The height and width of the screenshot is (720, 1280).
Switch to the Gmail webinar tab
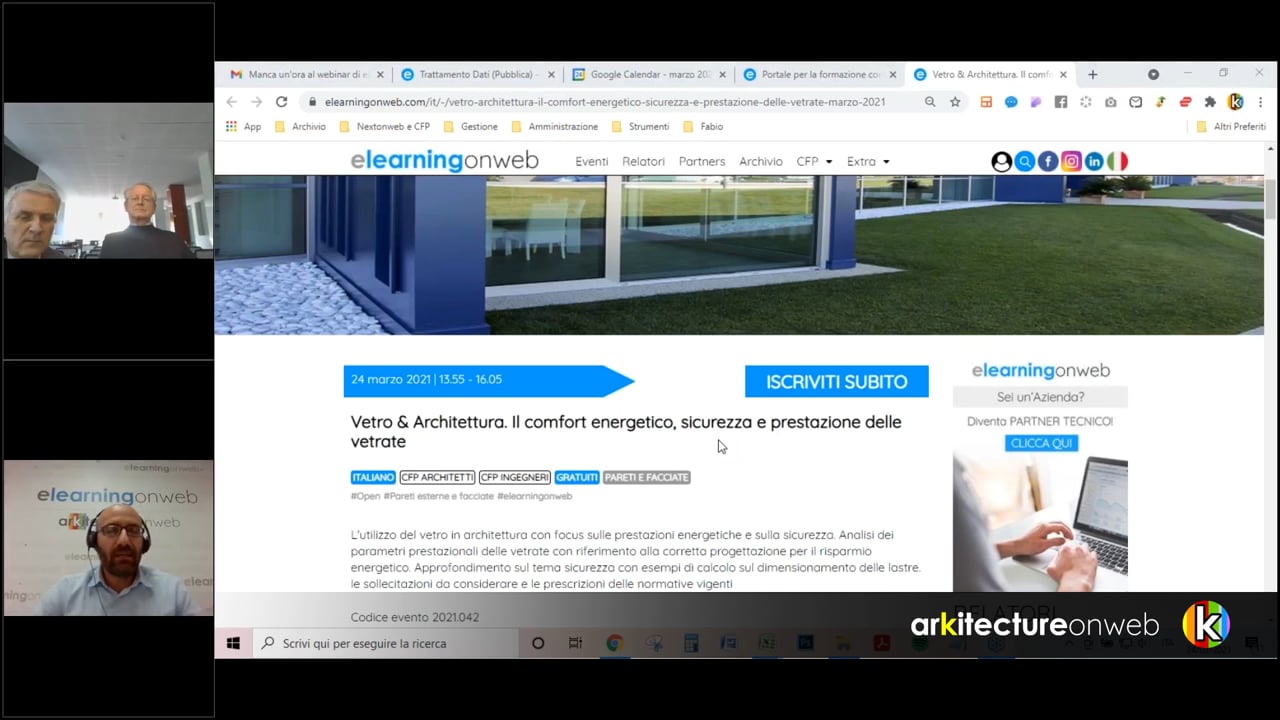[307, 74]
